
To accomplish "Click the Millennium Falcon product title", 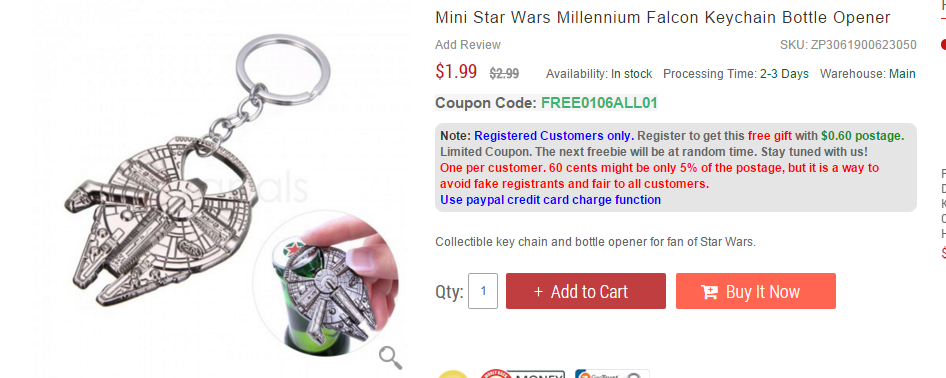I will [662, 17].
